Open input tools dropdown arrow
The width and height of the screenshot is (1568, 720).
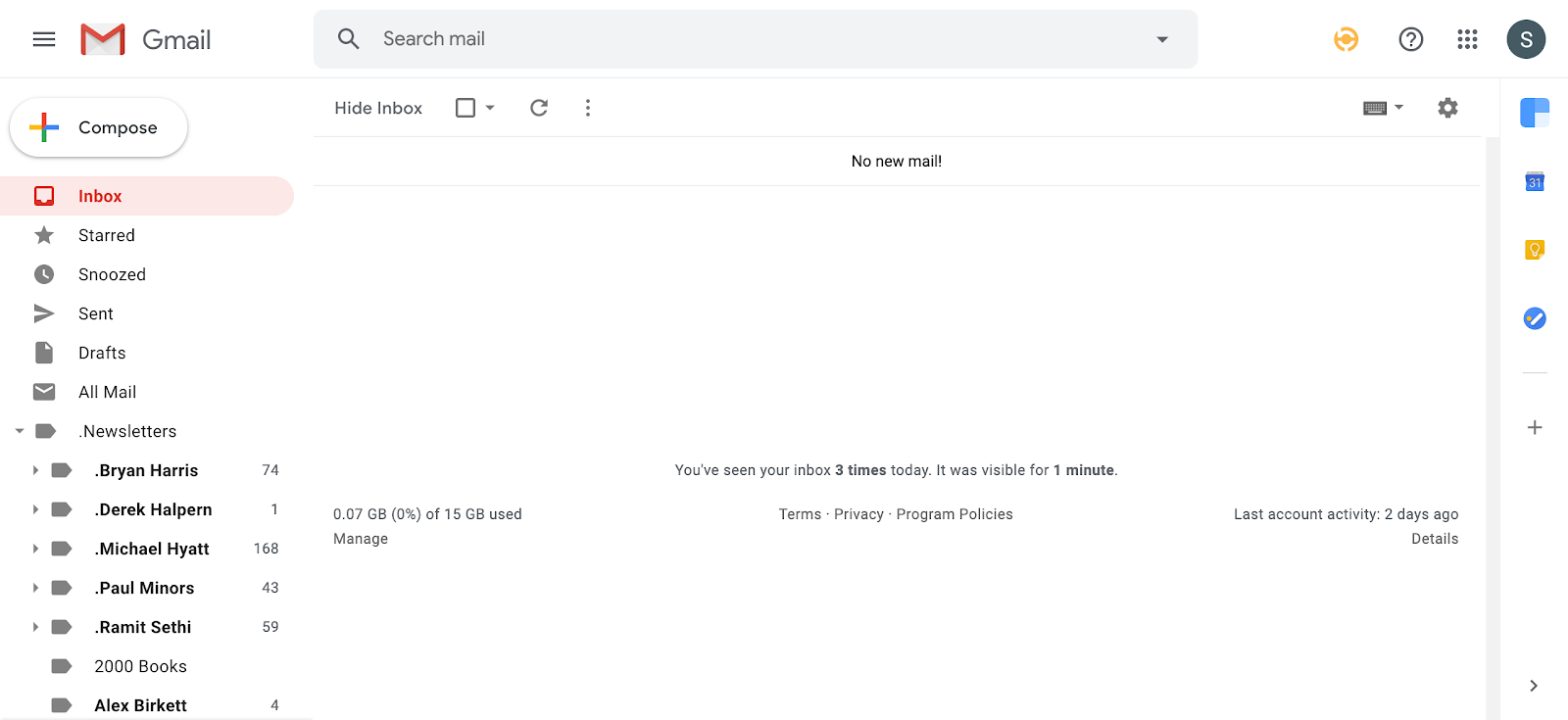pyautogui.click(x=1398, y=108)
